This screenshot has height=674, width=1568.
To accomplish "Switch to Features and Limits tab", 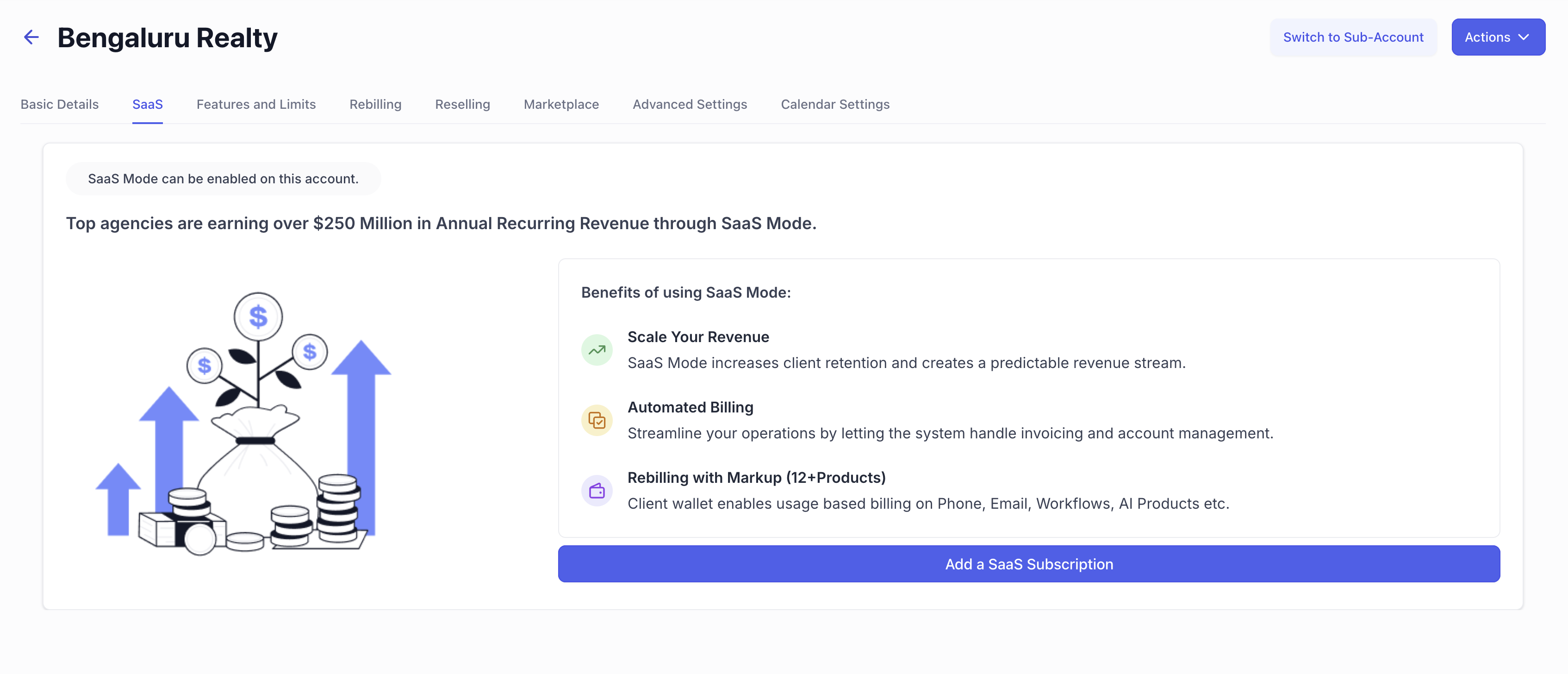I will click(x=255, y=104).
